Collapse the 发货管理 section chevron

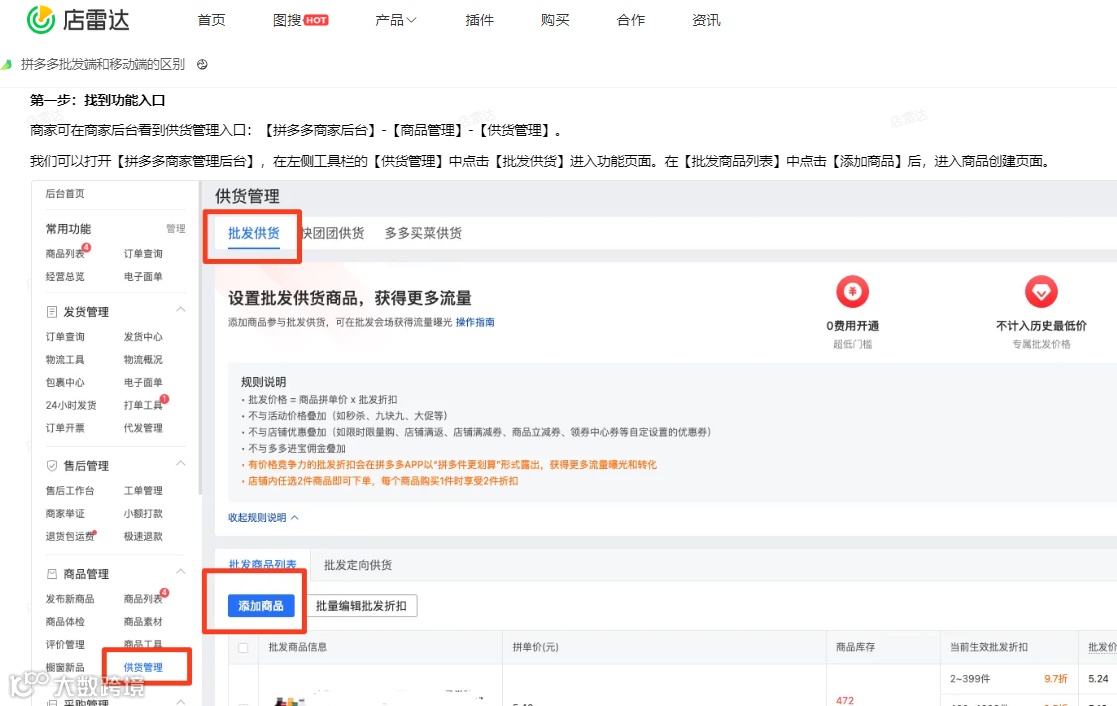tap(180, 309)
